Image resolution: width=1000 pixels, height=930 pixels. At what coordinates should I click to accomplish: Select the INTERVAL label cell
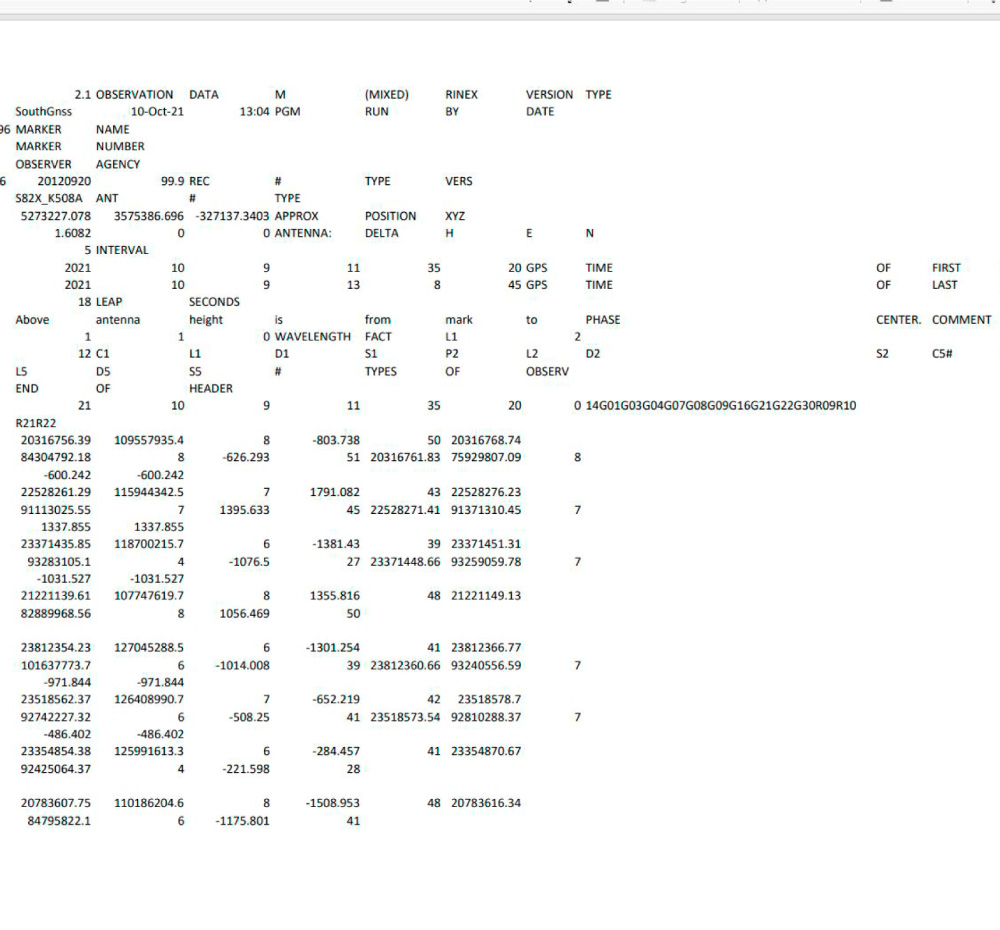122,250
